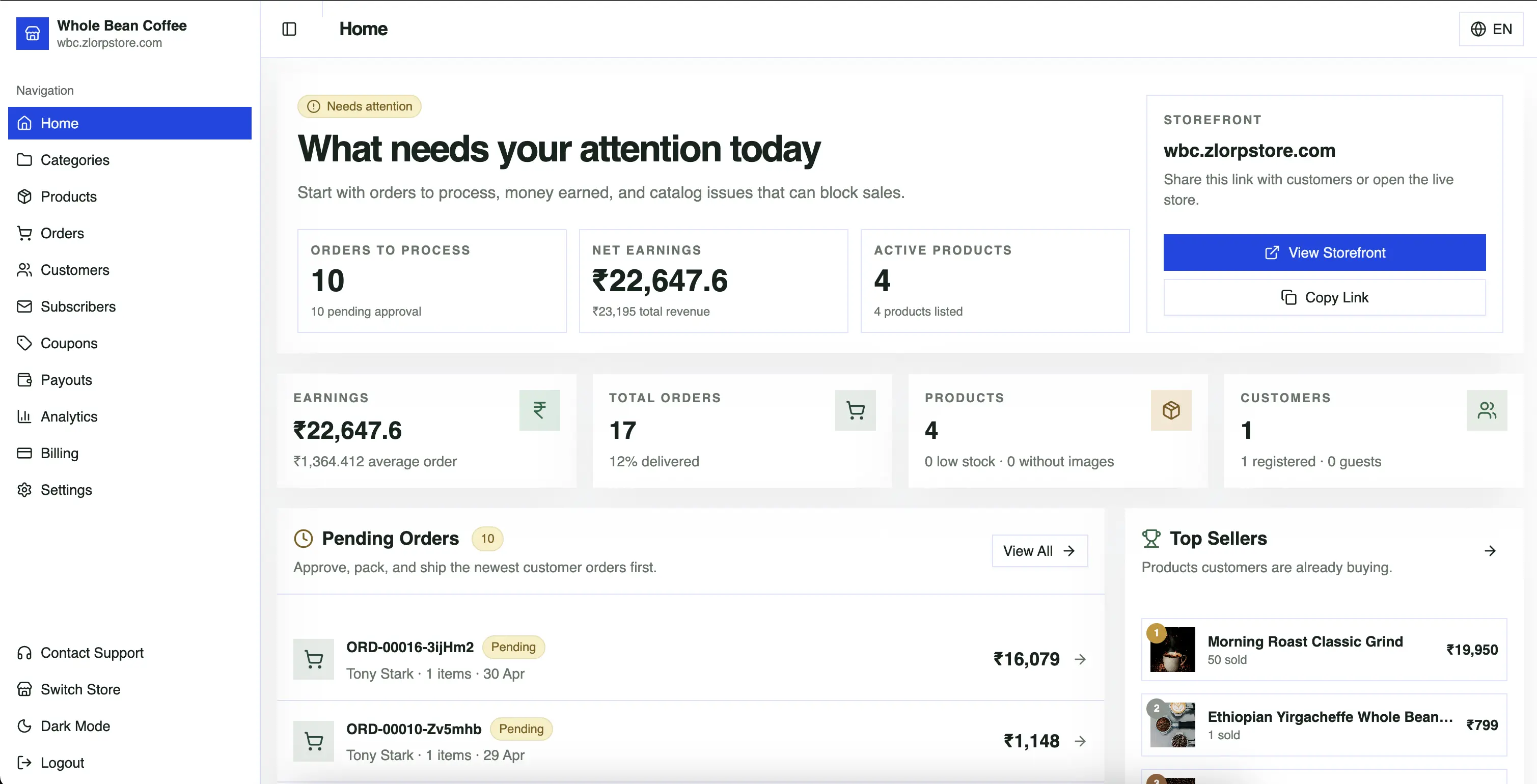This screenshot has width=1537, height=784.
Task: Click the ₹19,950 top seller amount
Action: coord(1472,650)
